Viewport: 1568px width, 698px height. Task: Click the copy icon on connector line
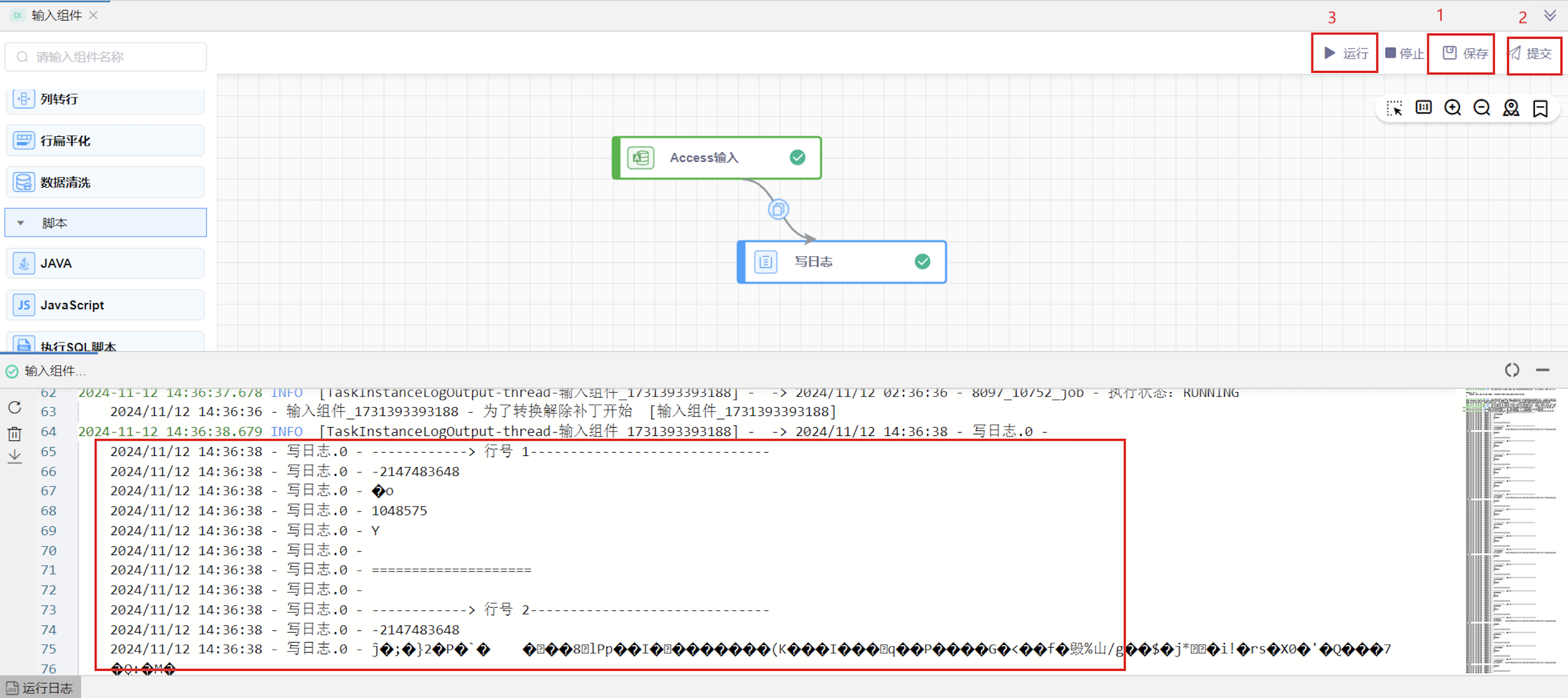click(x=778, y=209)
